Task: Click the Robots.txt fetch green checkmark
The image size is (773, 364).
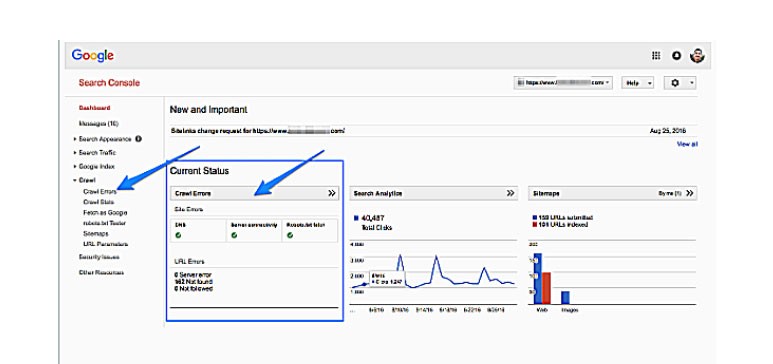Action: pos(290,235)
